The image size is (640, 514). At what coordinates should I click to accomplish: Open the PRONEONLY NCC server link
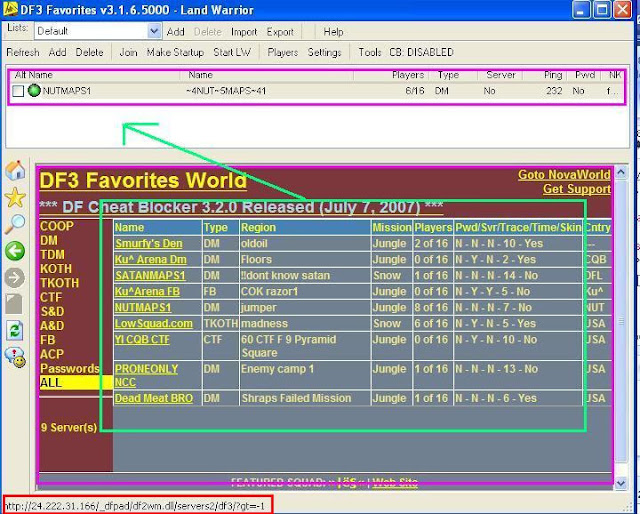click(x=146, y=376)
